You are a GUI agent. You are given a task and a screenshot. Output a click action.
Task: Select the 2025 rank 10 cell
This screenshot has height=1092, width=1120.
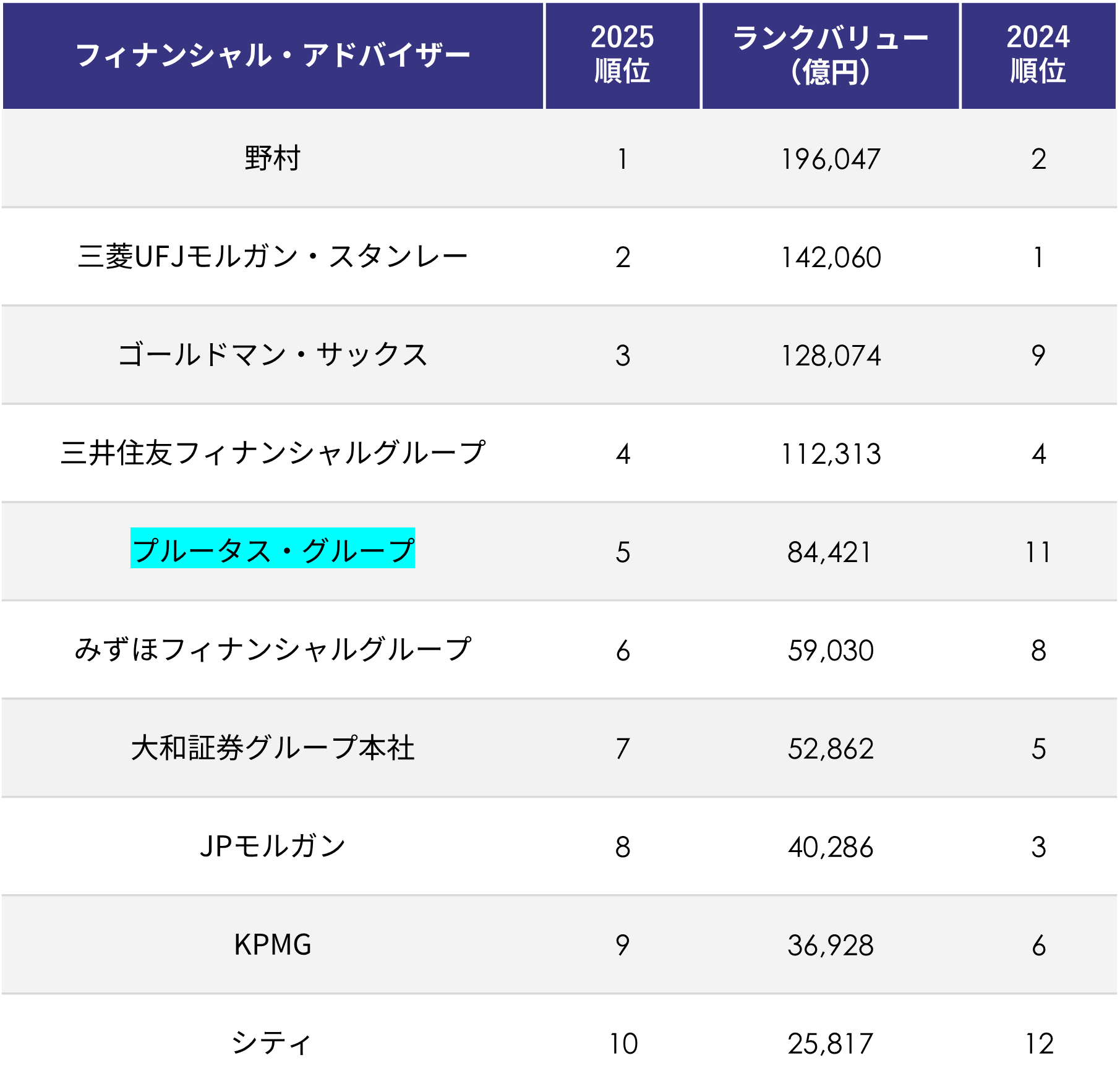tap(623, 1044)
